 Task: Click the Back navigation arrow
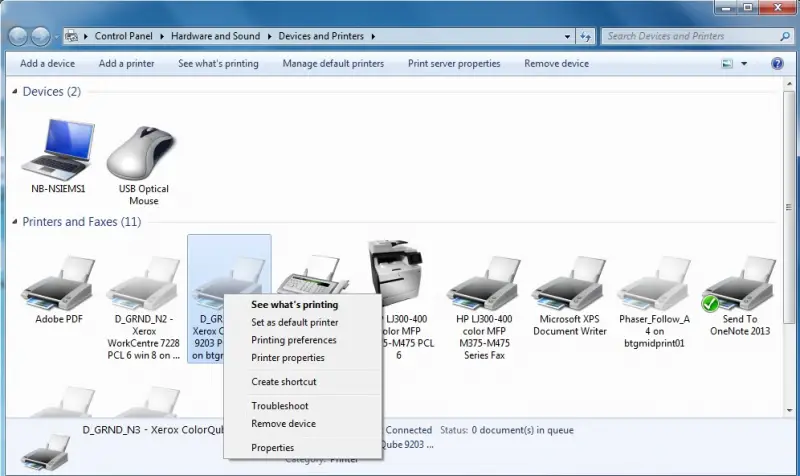tap(18, 36)
